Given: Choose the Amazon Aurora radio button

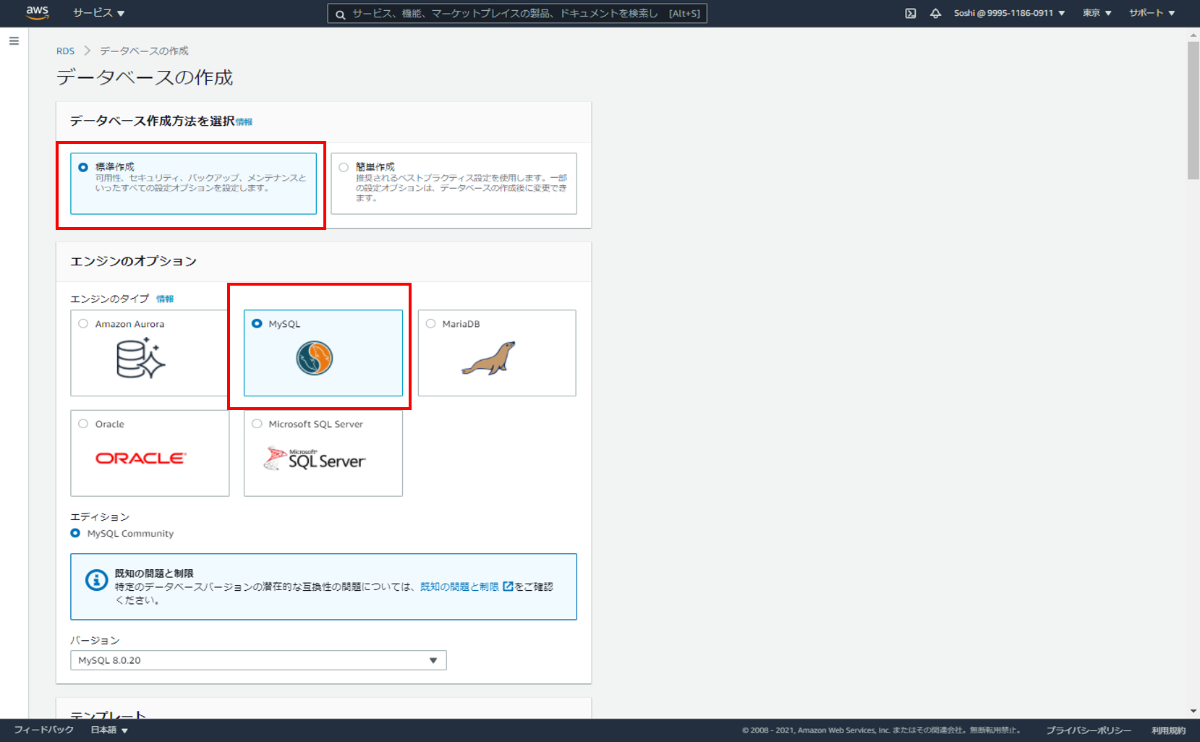Looking at the screenshot, I should (83, 324).
